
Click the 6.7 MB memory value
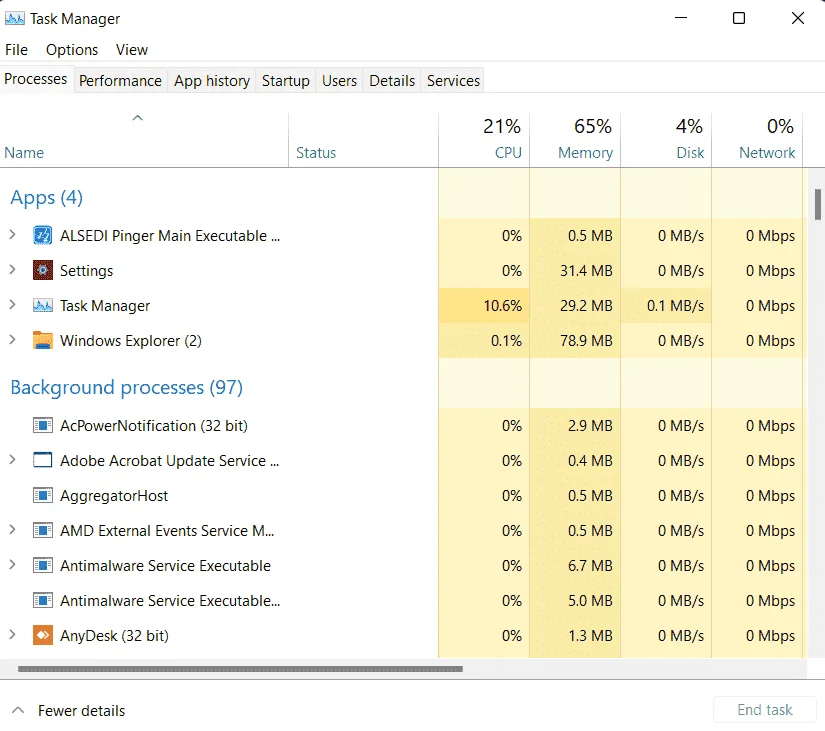pyautogui.click(x=590, y=565)
